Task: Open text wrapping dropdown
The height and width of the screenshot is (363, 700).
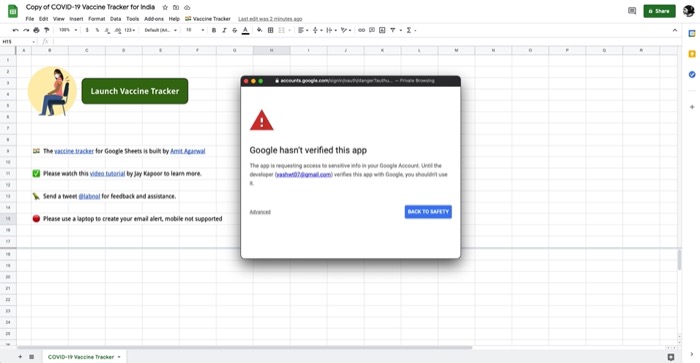Action: (x=331, y=30)
